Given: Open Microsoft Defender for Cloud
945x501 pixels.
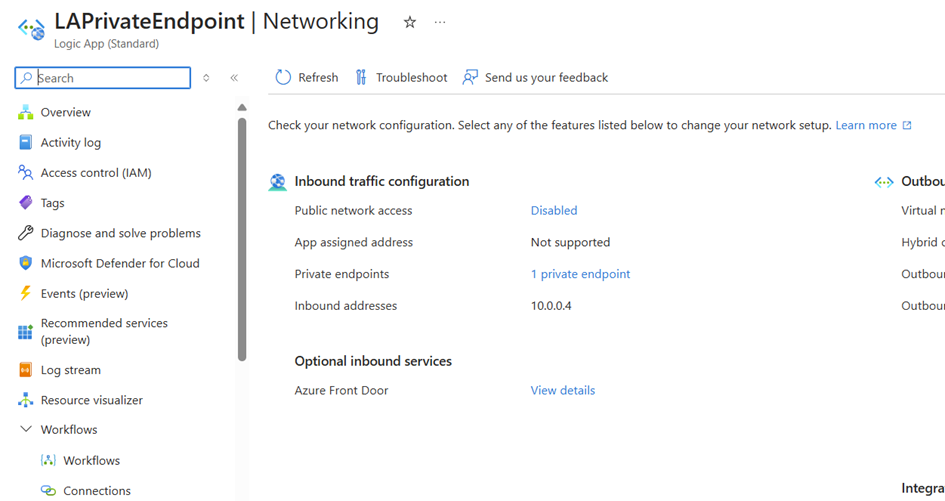Looking at the screenshot, I should [x=119, y=263].
